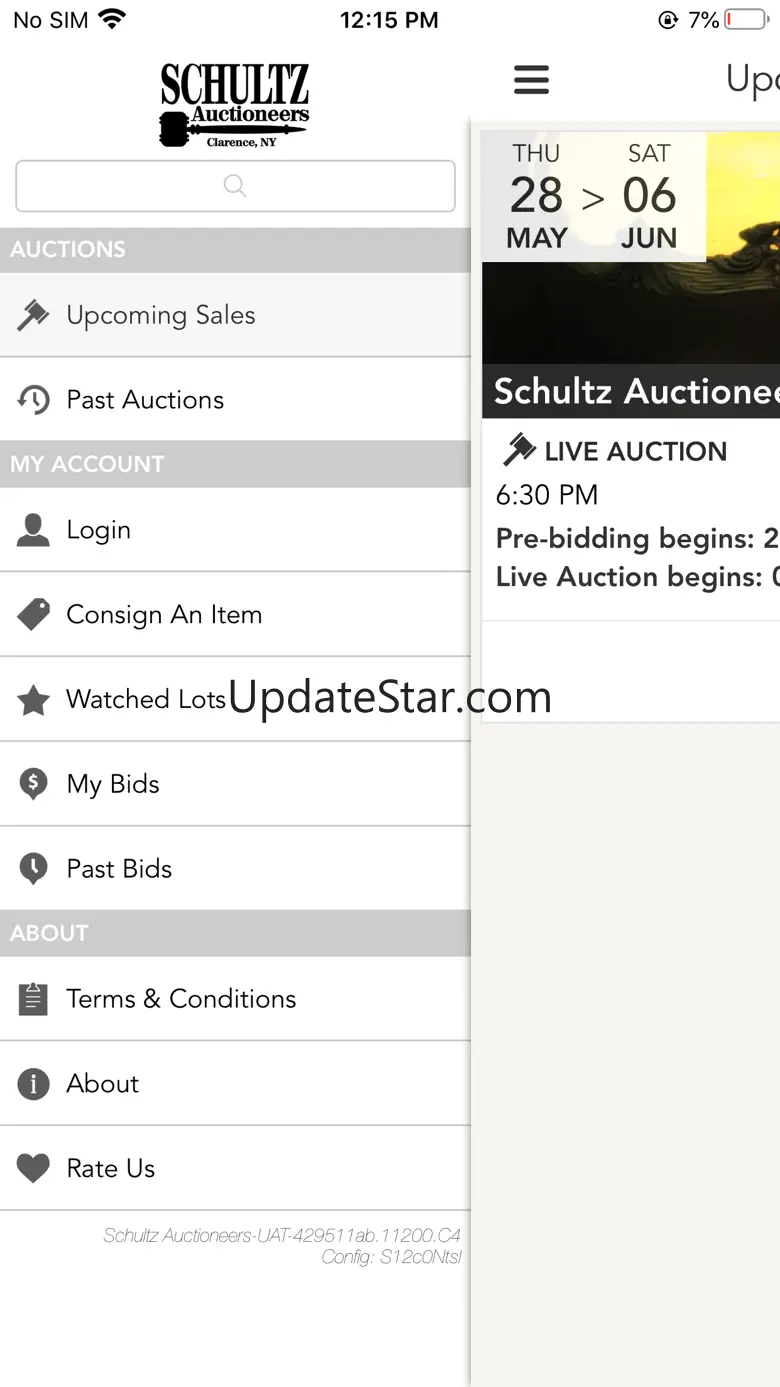The height and width of the screenshot is (1387, 780).
Task: Tap the hamburger menu icon
Action: click(x=531, y=80)
